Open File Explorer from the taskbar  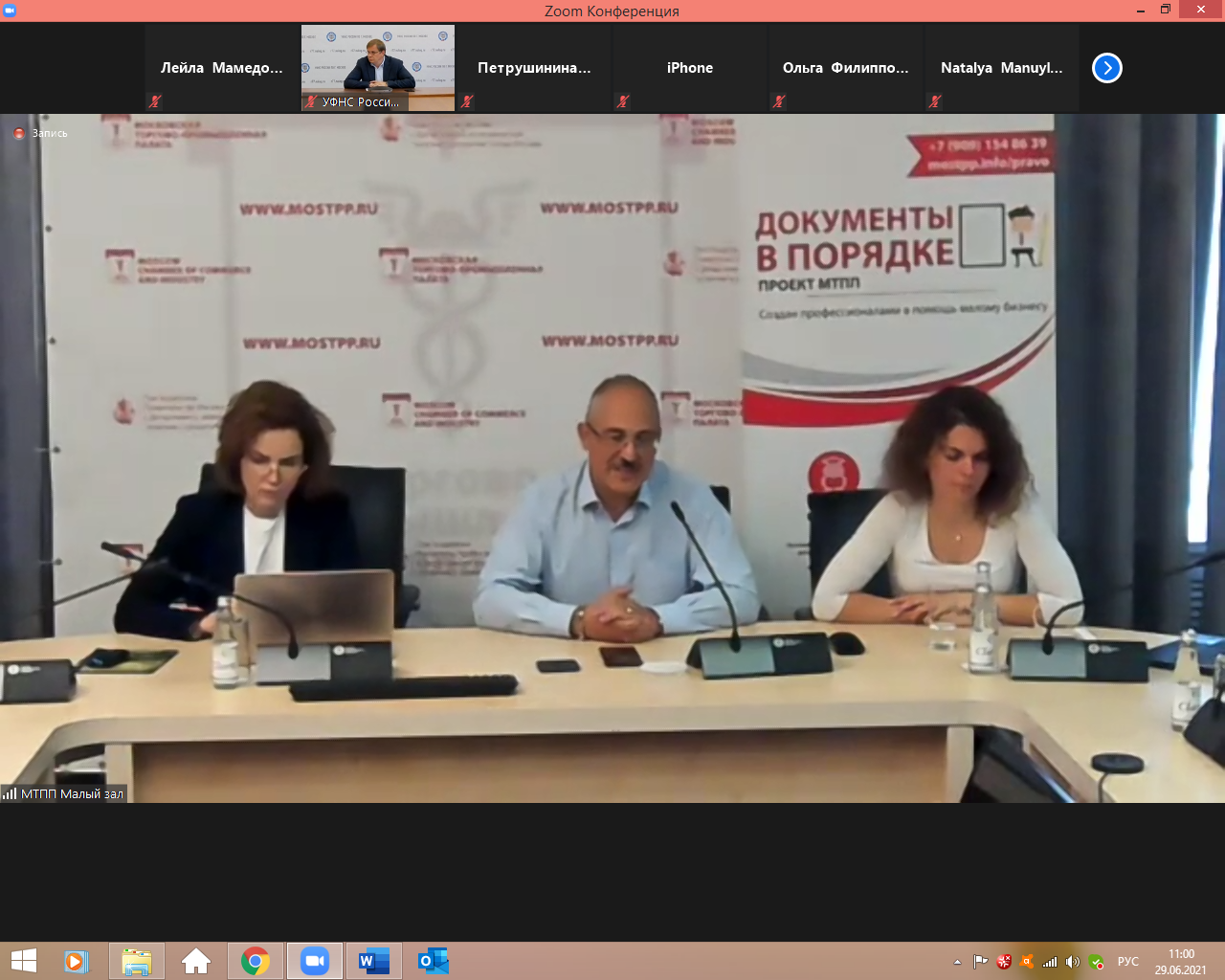click(x=136, y=961)
